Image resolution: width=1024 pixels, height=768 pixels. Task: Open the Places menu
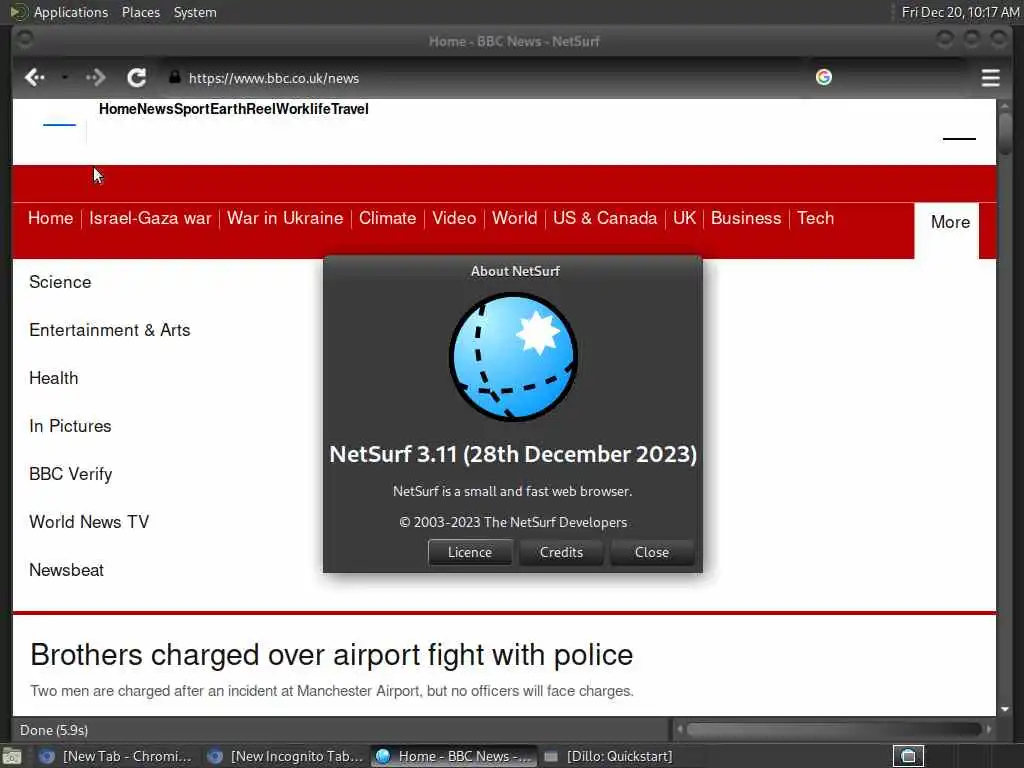(140, 12)
